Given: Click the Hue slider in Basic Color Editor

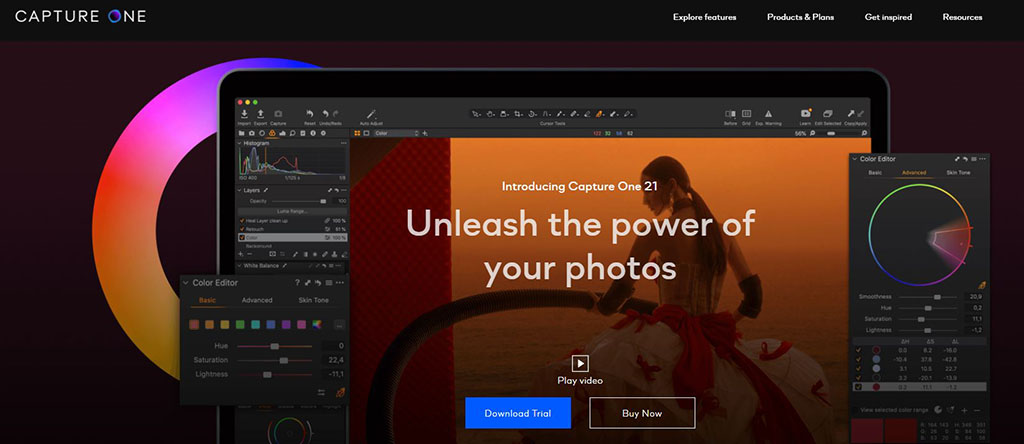Looking at the screenshot, I should point(274,346).
